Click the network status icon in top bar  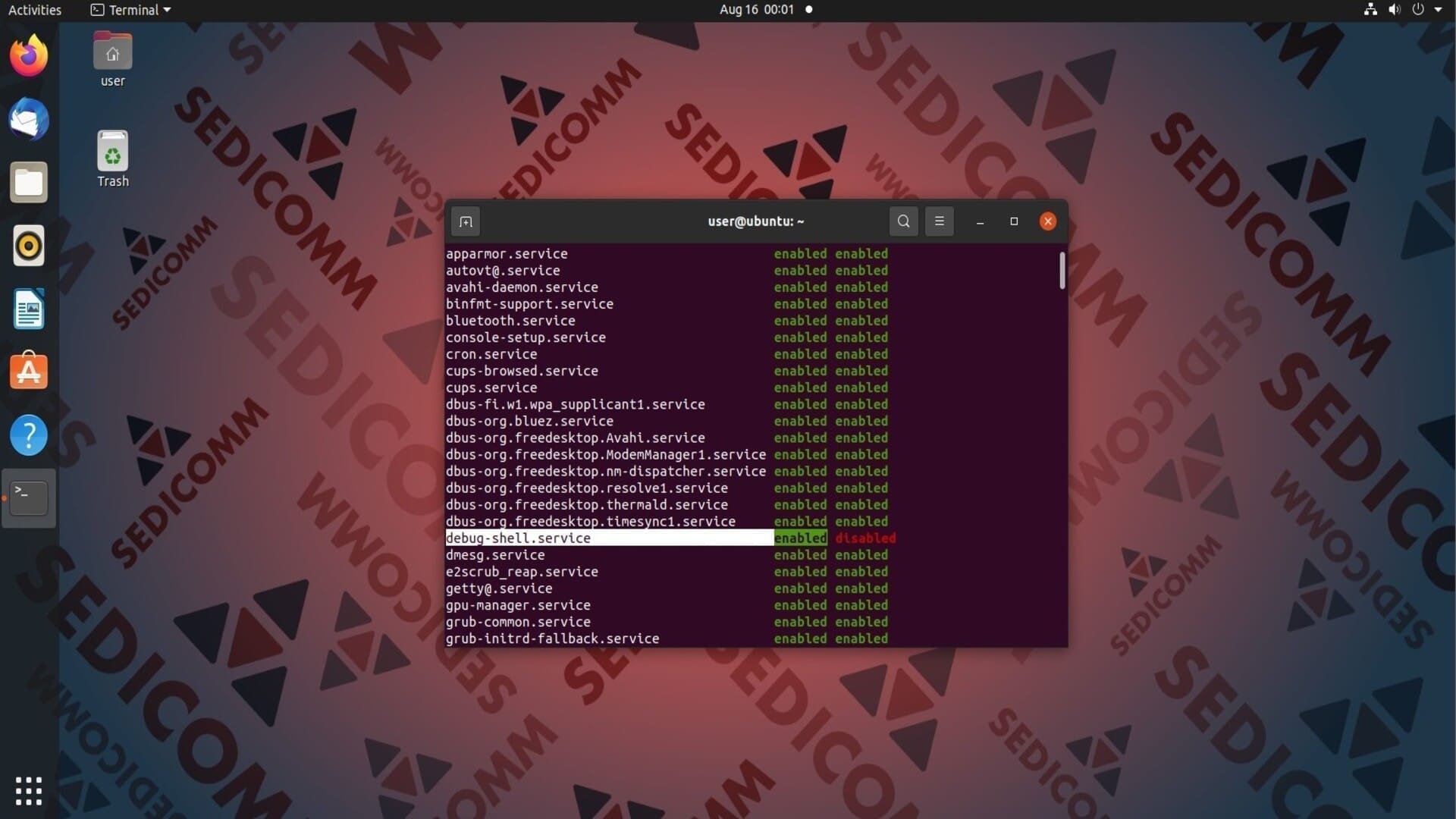(1370, 10)
